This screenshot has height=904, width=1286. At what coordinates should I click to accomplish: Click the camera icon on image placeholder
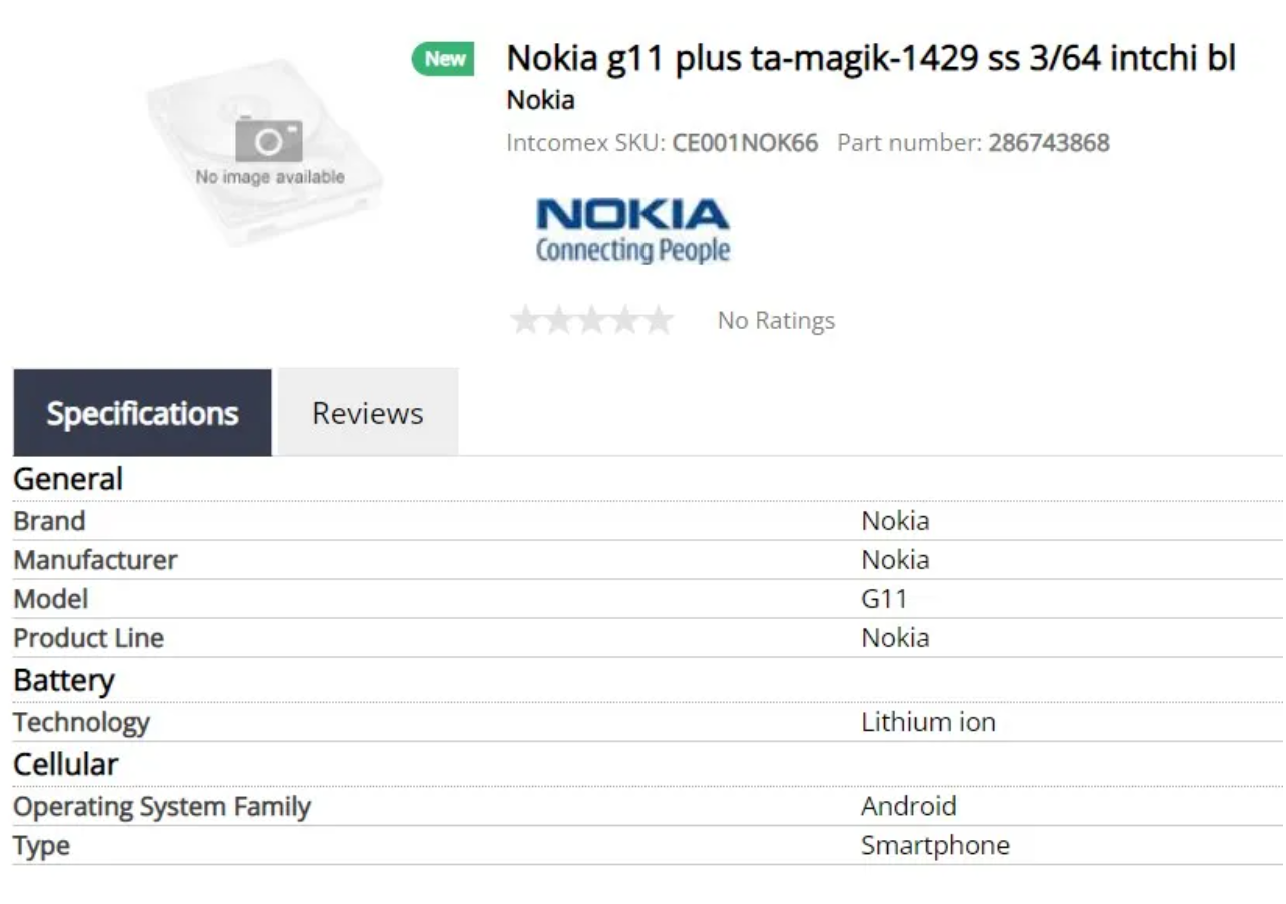click(x=267, y=140)
